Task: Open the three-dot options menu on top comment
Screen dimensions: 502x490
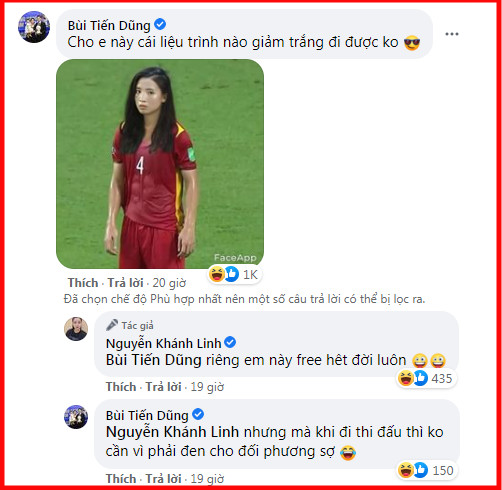Action: (452, 34)
